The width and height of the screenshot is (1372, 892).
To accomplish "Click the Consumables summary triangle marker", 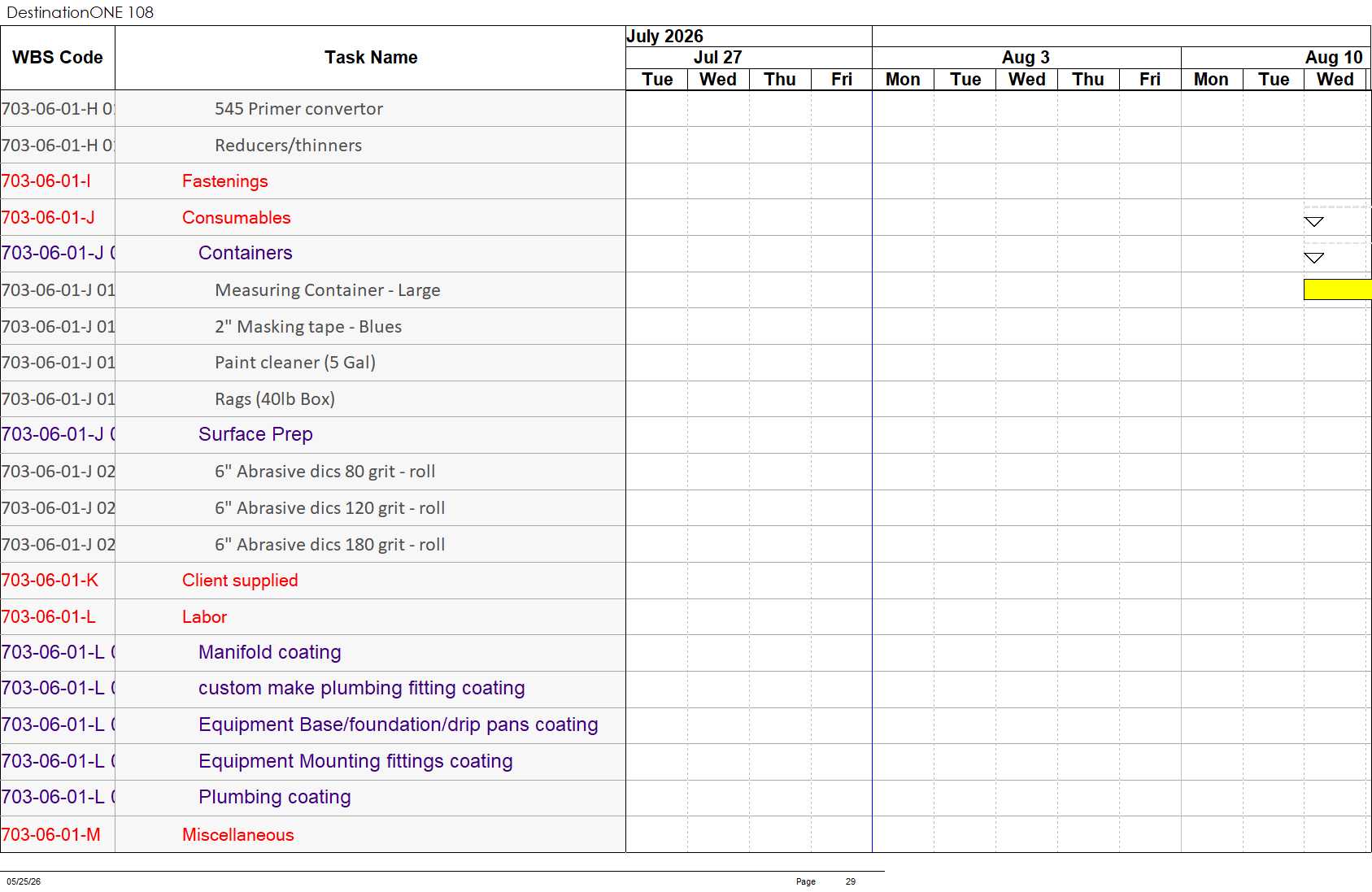I will [x=1313, y=222].
